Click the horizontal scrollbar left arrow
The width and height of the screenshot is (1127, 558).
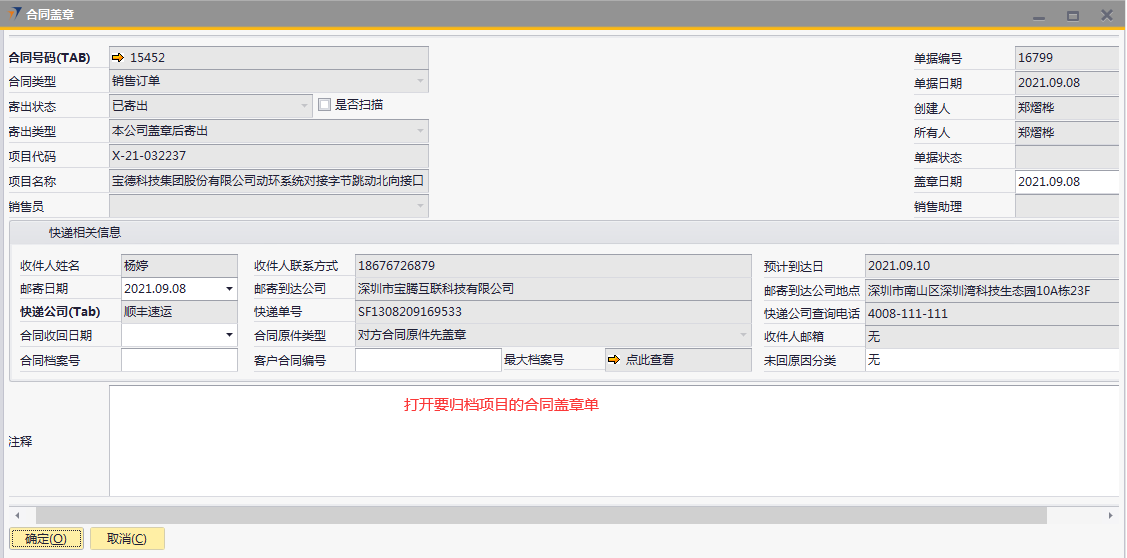click(x=17, y=515)
